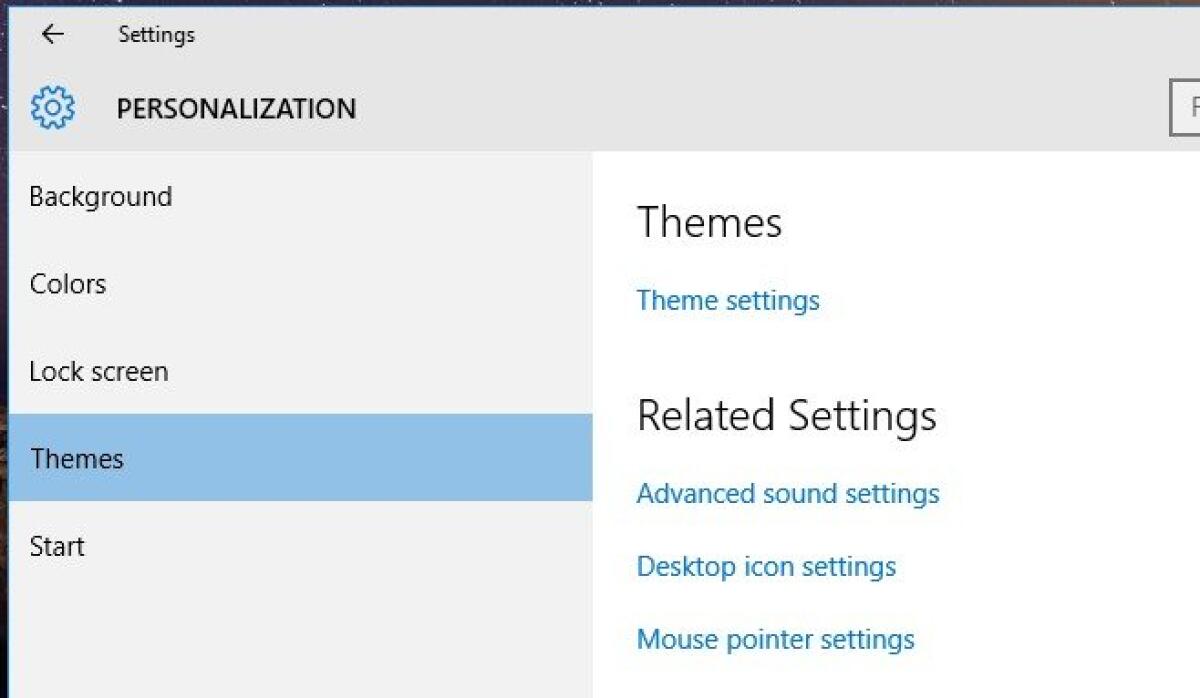
Task: Open Mouse pointer settings
Action: click(x=775, y=639)
